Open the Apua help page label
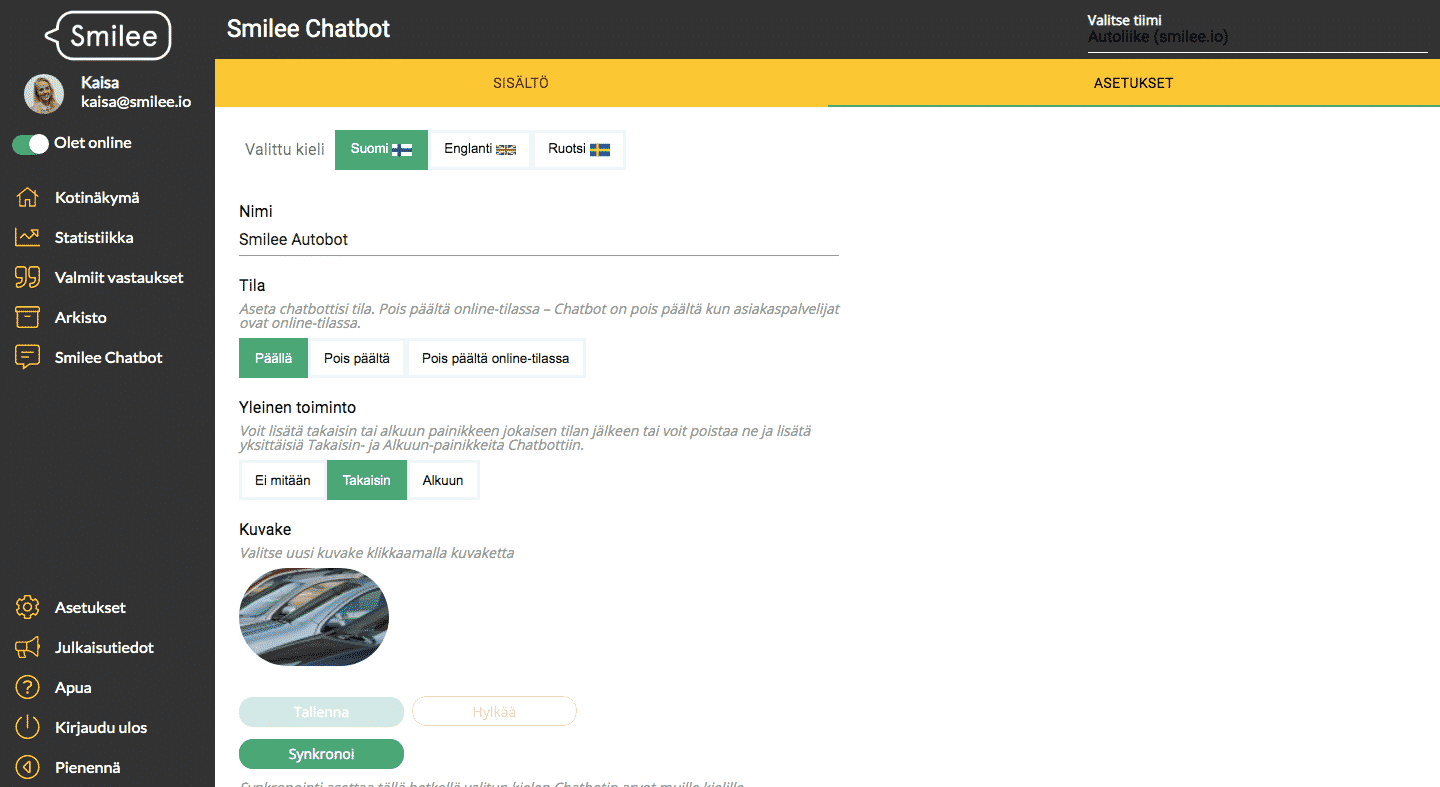The width and height of the screenshot is (1440, 787). [x=73, y=688]
